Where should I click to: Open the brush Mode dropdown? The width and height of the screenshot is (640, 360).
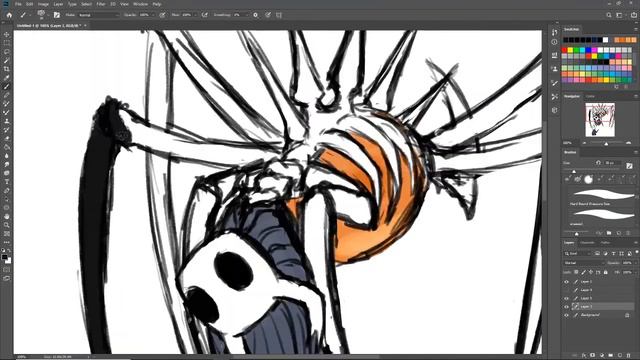pos(98,15)
